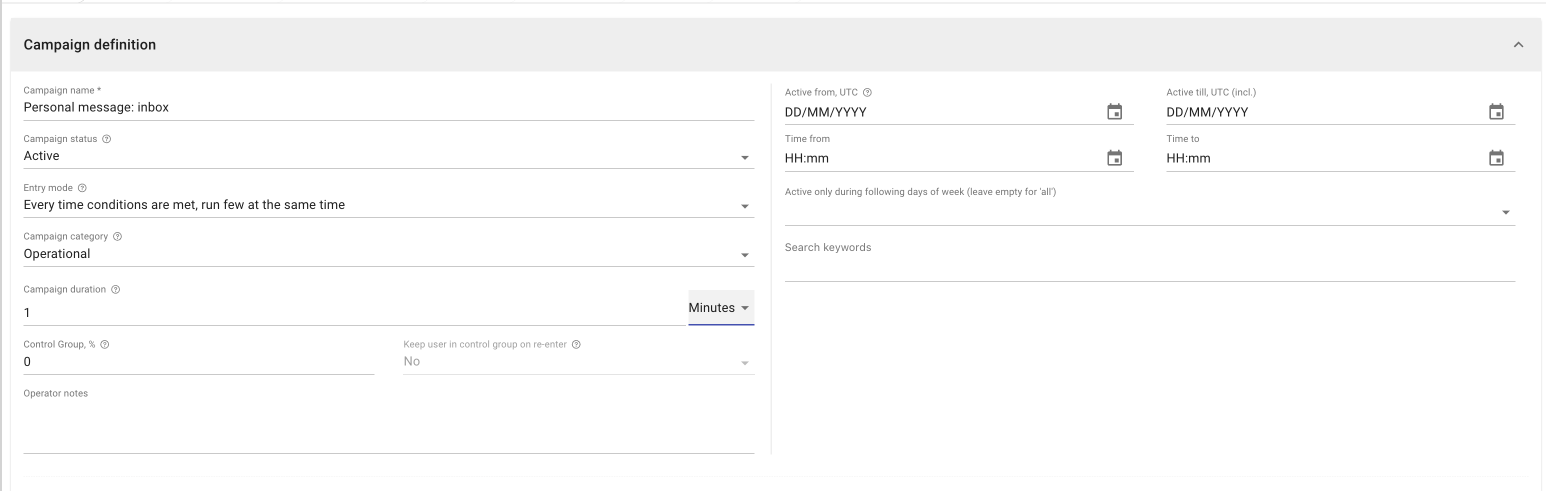The width and height of the screenshot is (1546, 491).
Task: Focus the Control Group percentage field
Action: 198,362
